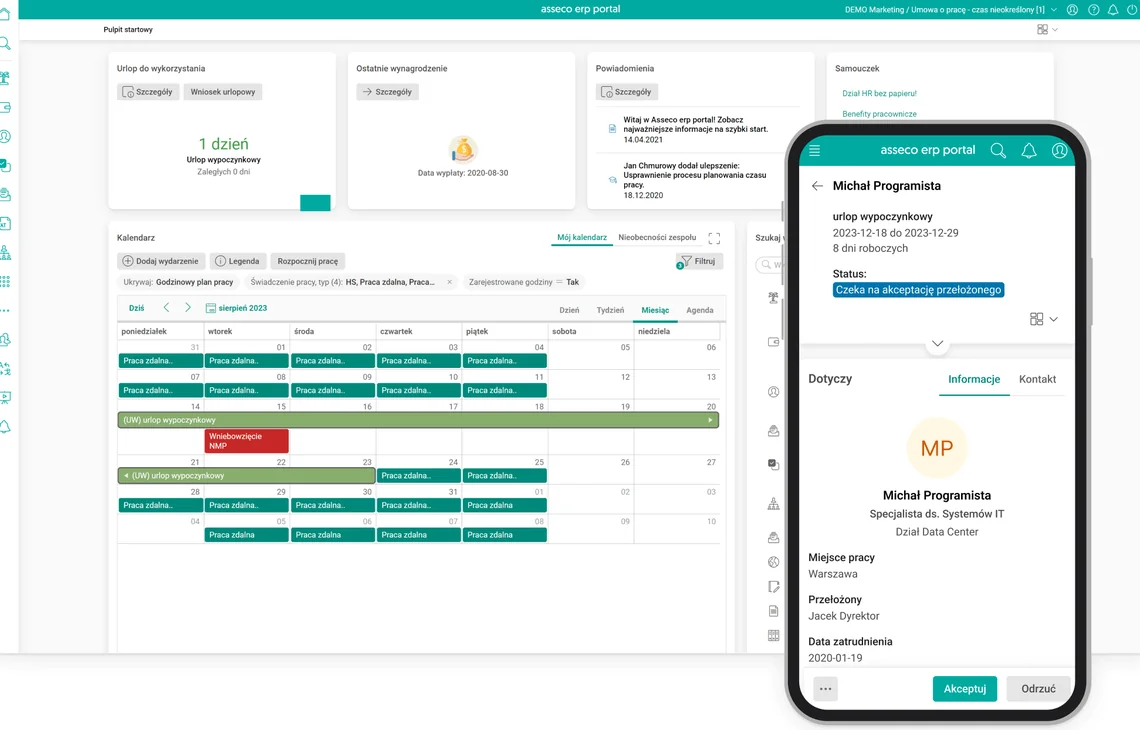Open the hamburger menu on phone
Image resolution: width=1140 pixels, height=730 pixels.
814,151
